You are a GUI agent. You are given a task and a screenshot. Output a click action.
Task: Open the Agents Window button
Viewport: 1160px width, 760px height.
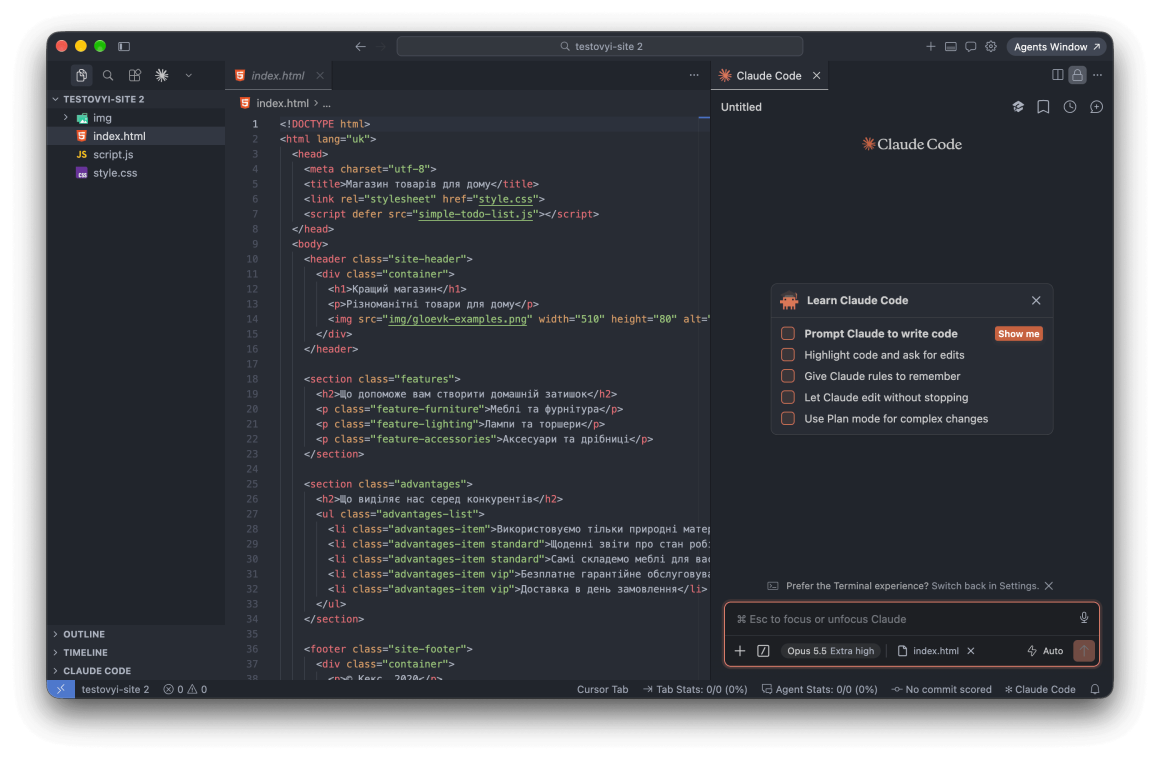[1056, 47]
